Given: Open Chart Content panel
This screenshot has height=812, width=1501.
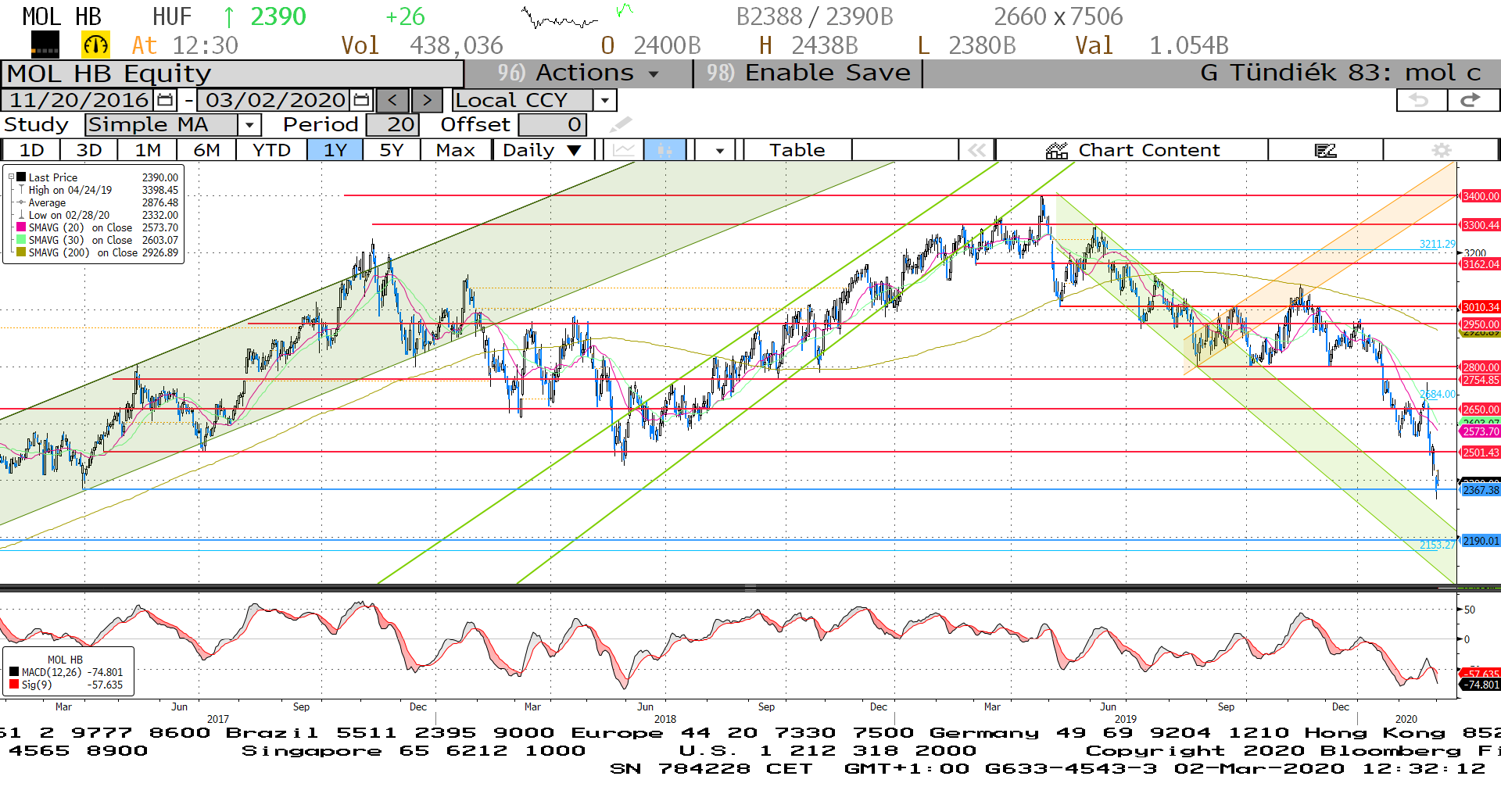Looking at the screenshot, I should click(1132, 149).
